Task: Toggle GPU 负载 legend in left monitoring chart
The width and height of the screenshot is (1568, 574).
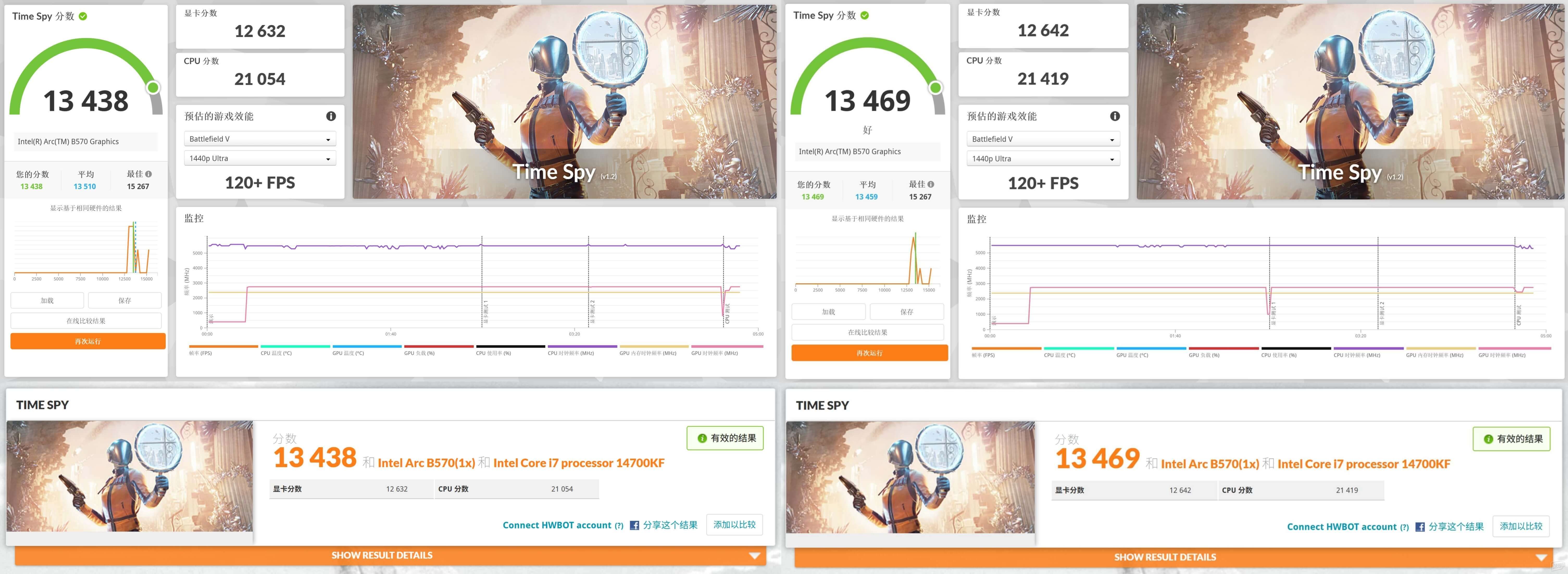Action: point(439,350)
